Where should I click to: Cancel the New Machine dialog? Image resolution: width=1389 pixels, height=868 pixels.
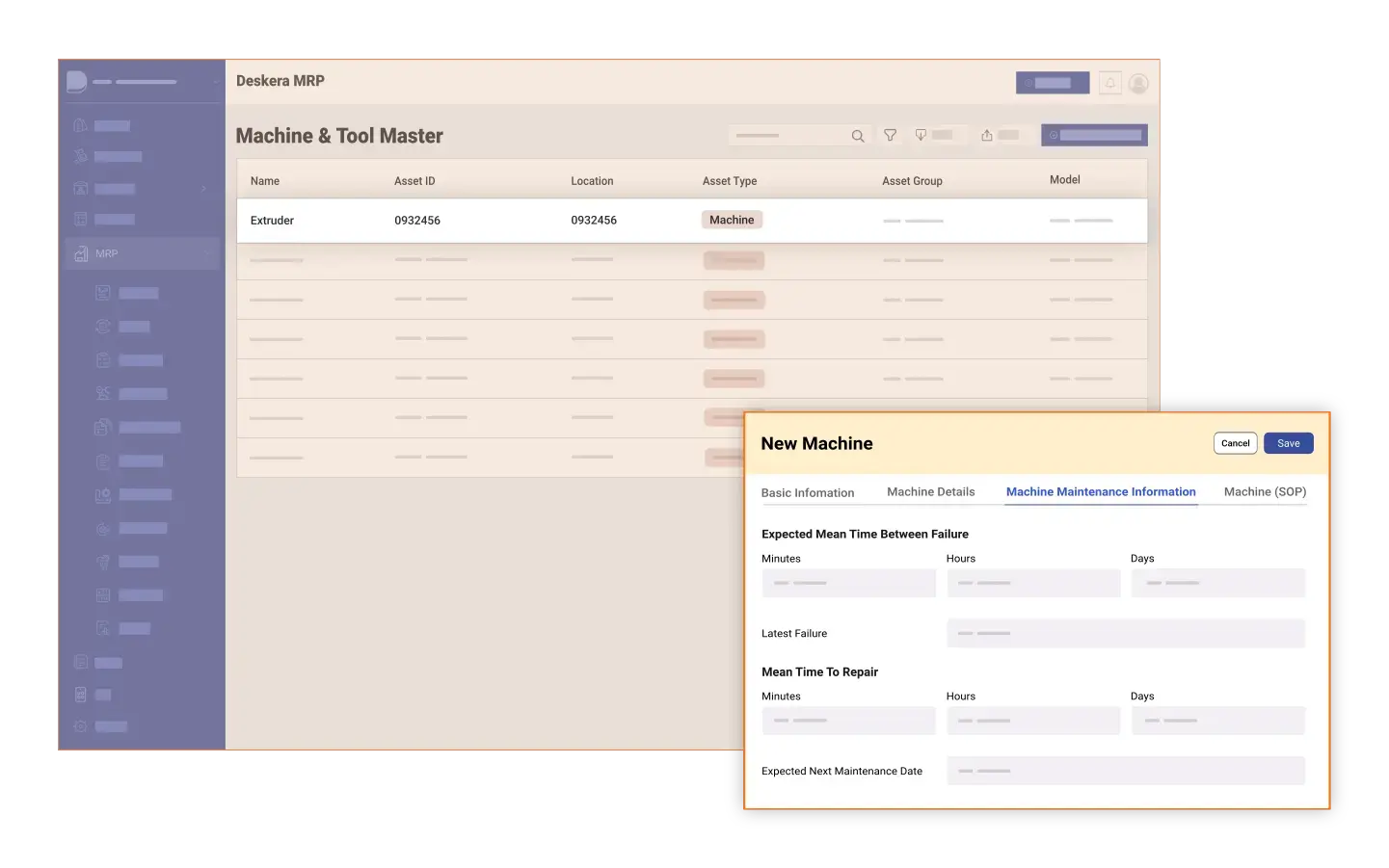coord(1235,442)
